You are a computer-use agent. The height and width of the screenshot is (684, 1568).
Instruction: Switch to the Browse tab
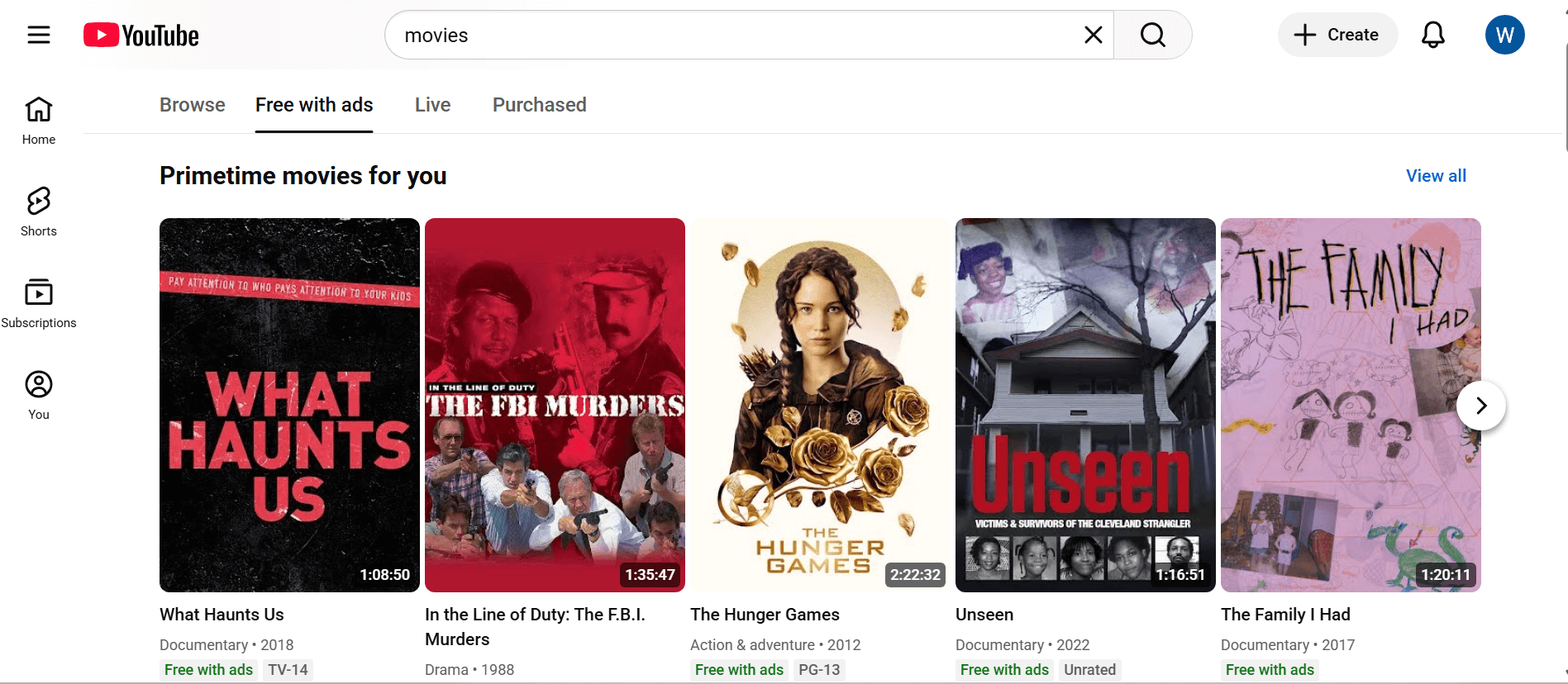(x=192, y=105)
